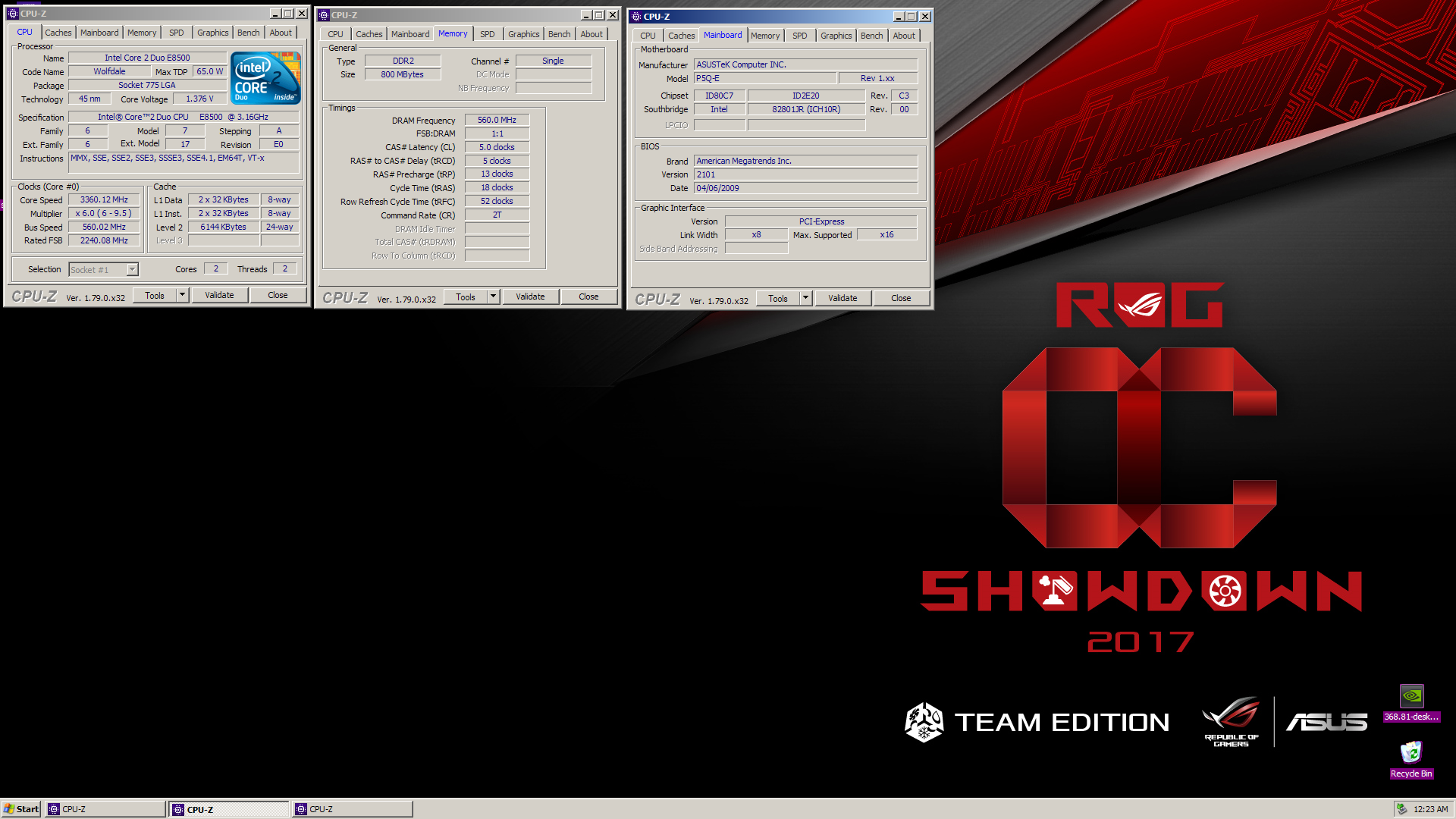This screenshot has width=1456, height=819.
Task: Open Graphics tab in right CPU-Z window
Action: (x=836, y=36)
